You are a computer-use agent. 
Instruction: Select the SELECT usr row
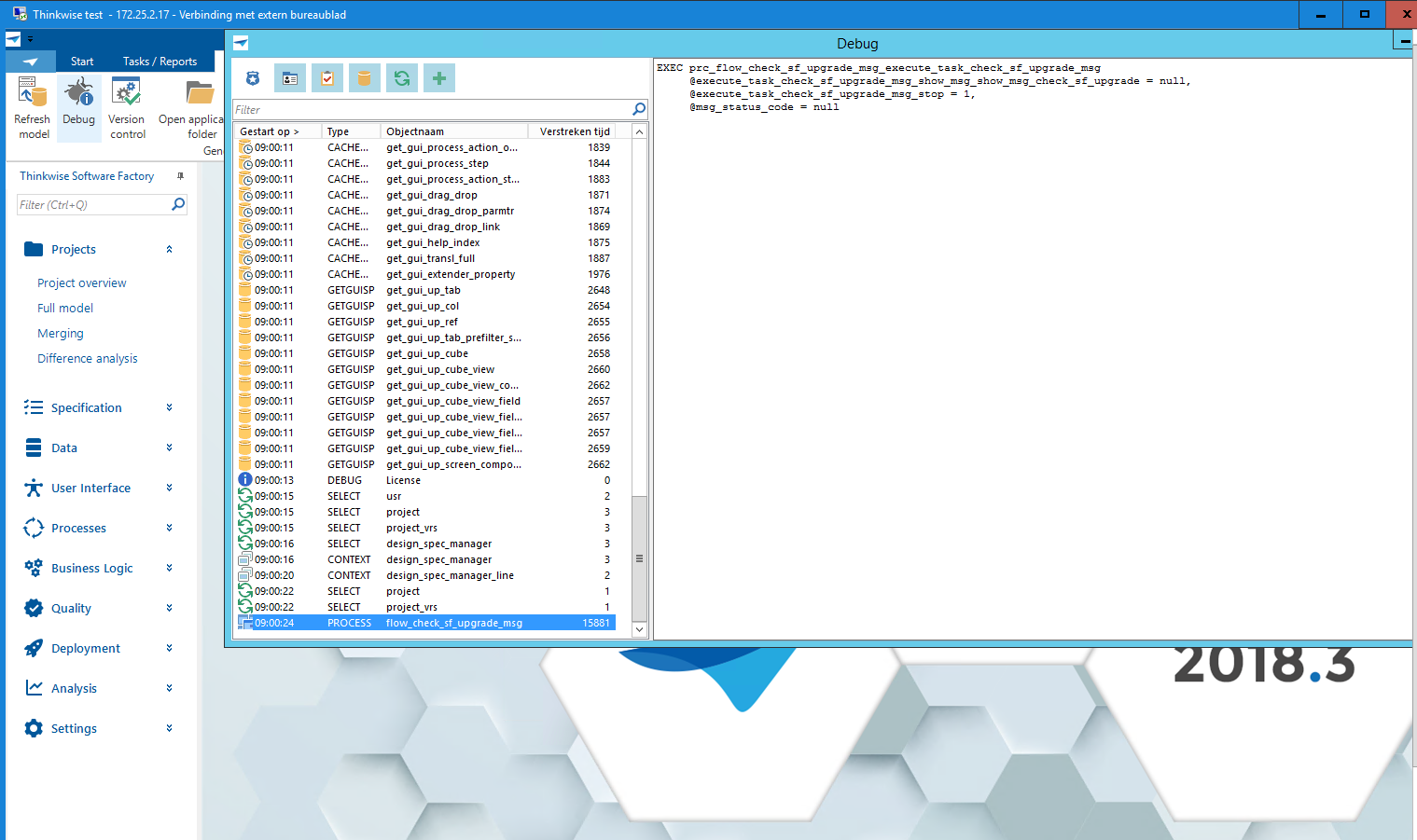click(x=426, y=496)
